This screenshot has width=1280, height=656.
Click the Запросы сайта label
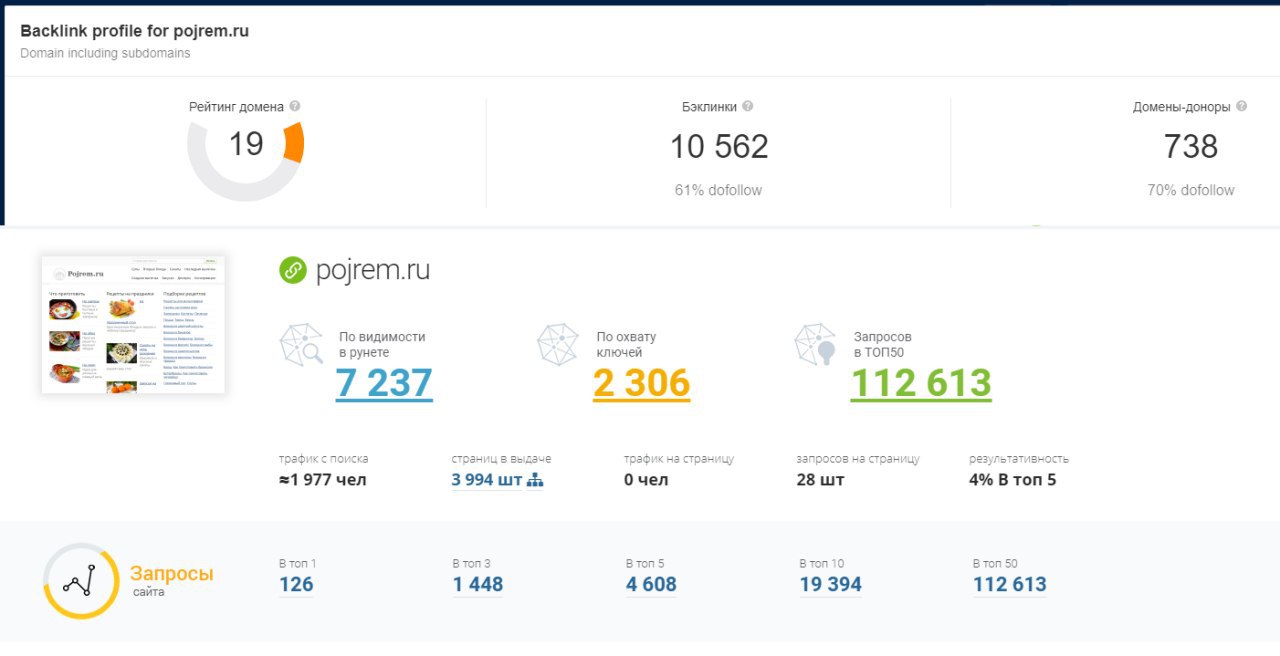click(x=171, y=581)
